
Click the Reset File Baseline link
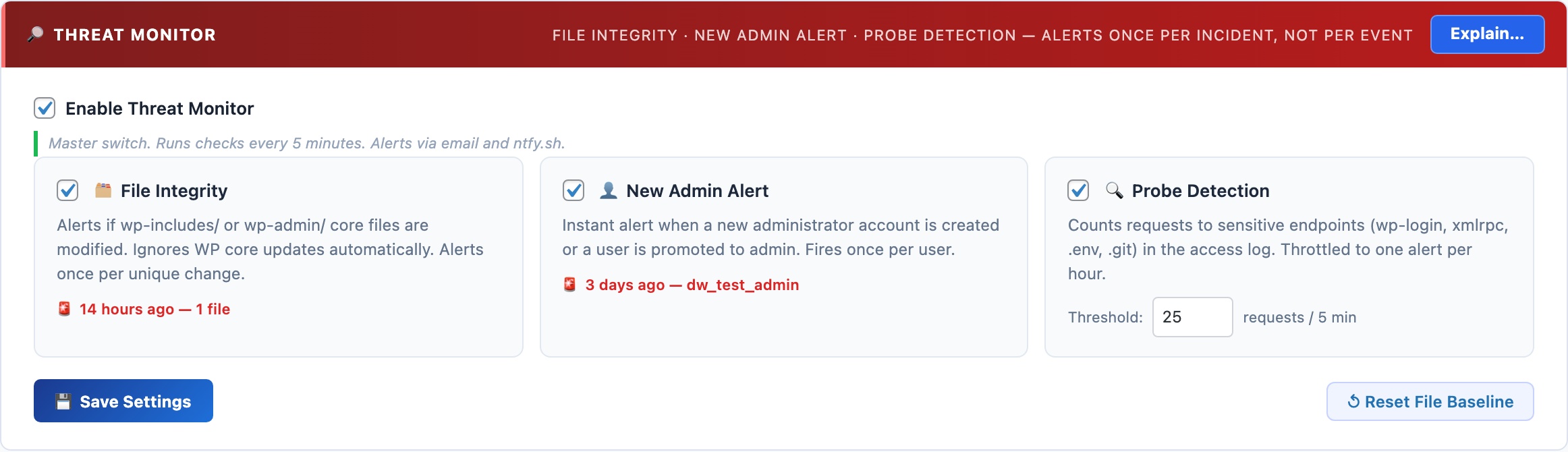(1430, 401)
